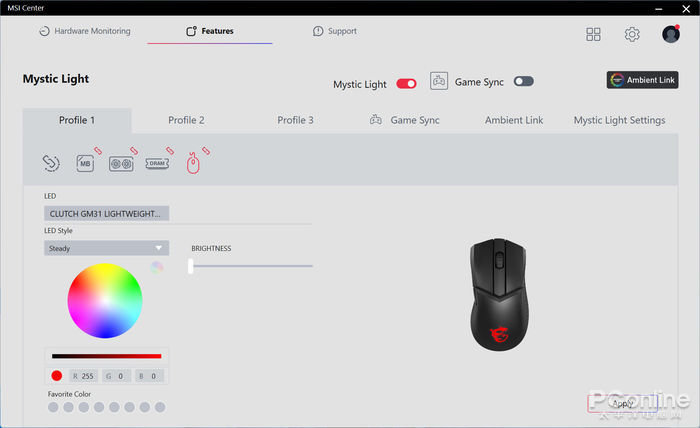Open the Game Sync profile tab
The width and height of the screenshot is (700, 428).
404,121
